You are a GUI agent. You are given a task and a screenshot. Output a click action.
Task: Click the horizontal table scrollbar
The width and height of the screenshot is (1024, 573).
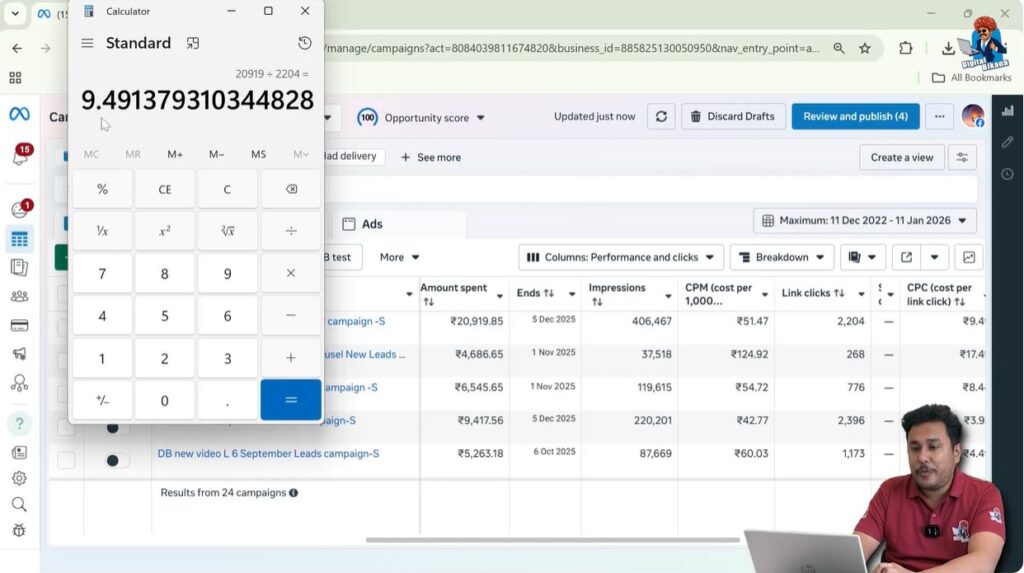tap(552, 540)
